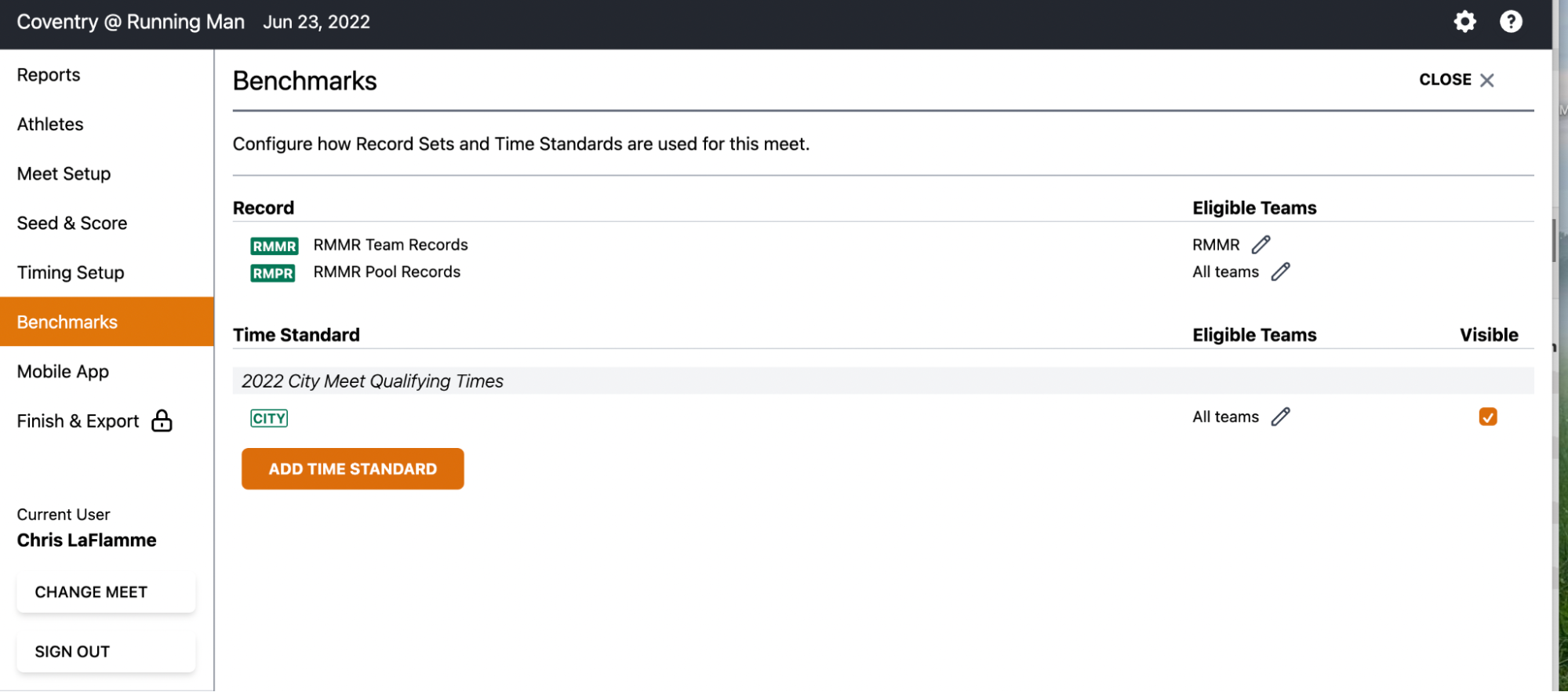The width and height of the screenshot is (1568, 692).
Task: Open Meet Setup in the sidebar
Action: (64, 174)
